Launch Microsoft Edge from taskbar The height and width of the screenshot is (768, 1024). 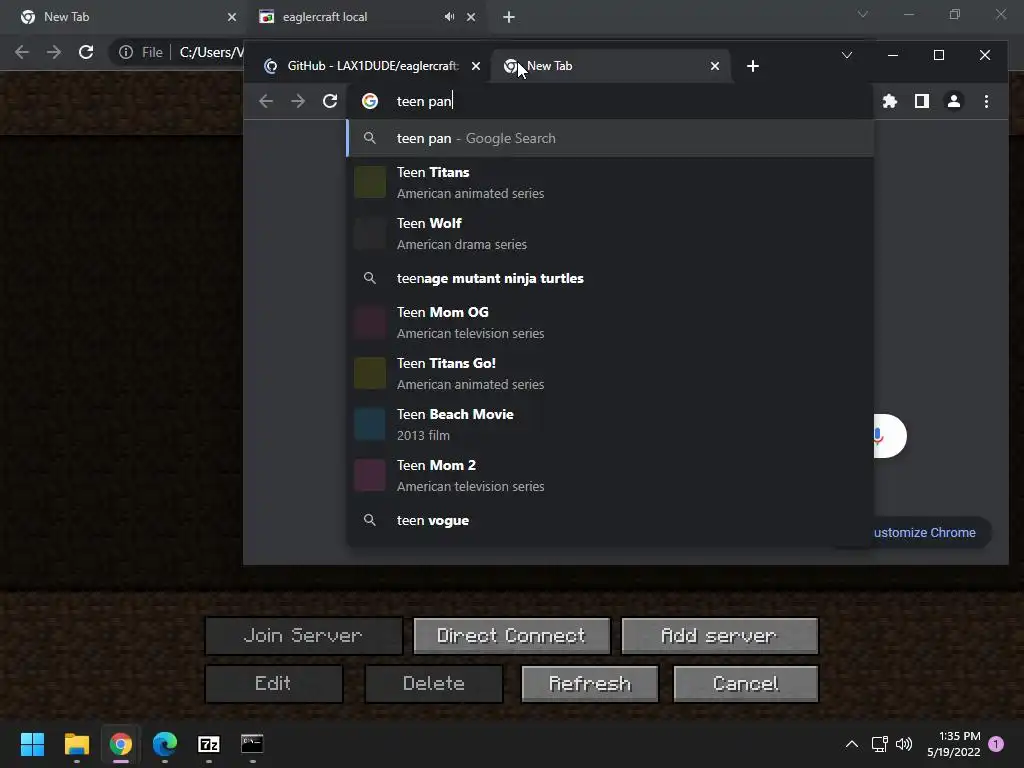point(165,744)
